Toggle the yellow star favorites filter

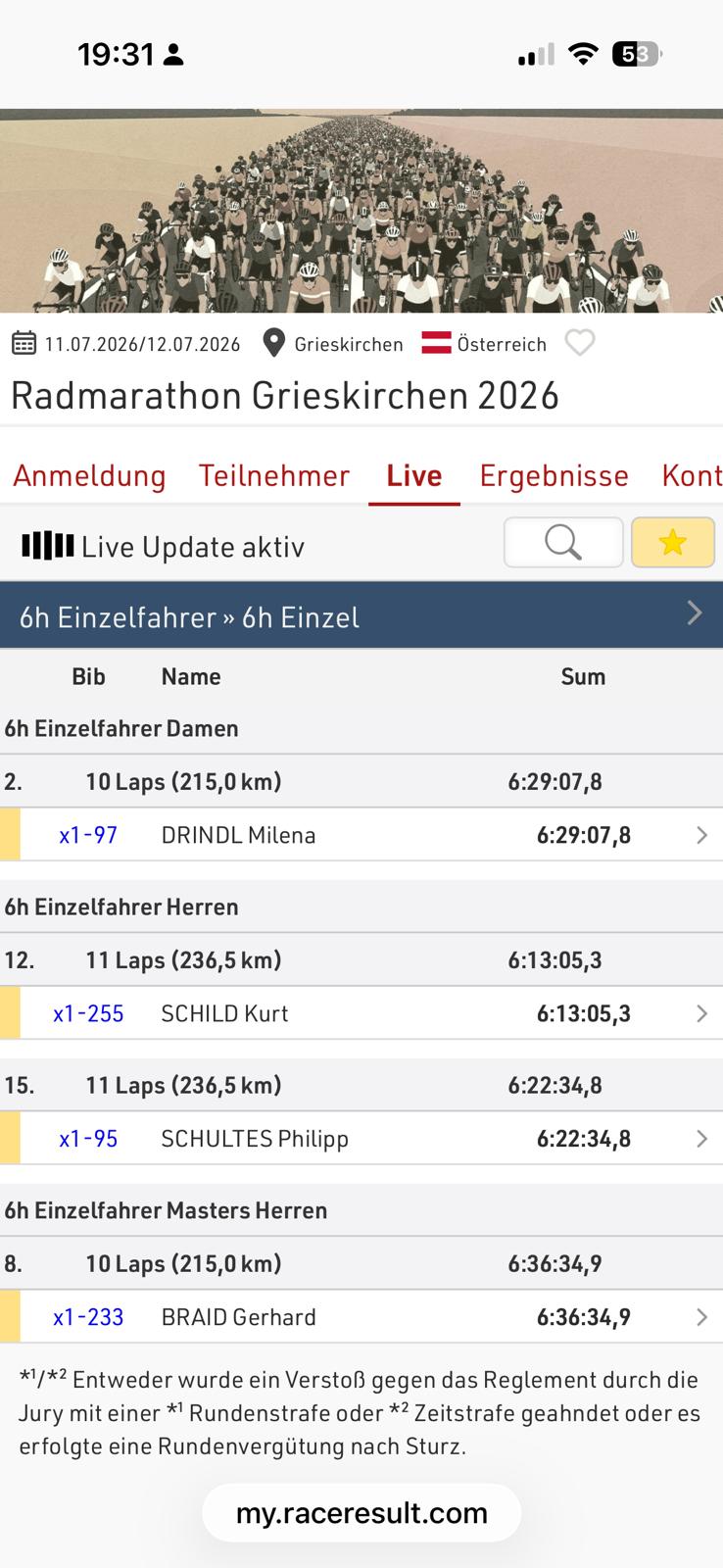tap(673, 542)
